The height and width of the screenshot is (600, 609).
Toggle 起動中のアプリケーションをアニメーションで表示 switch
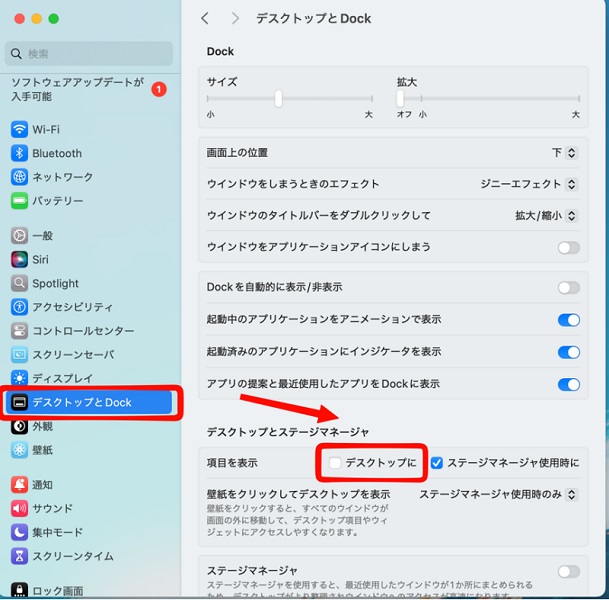point(569,320)
